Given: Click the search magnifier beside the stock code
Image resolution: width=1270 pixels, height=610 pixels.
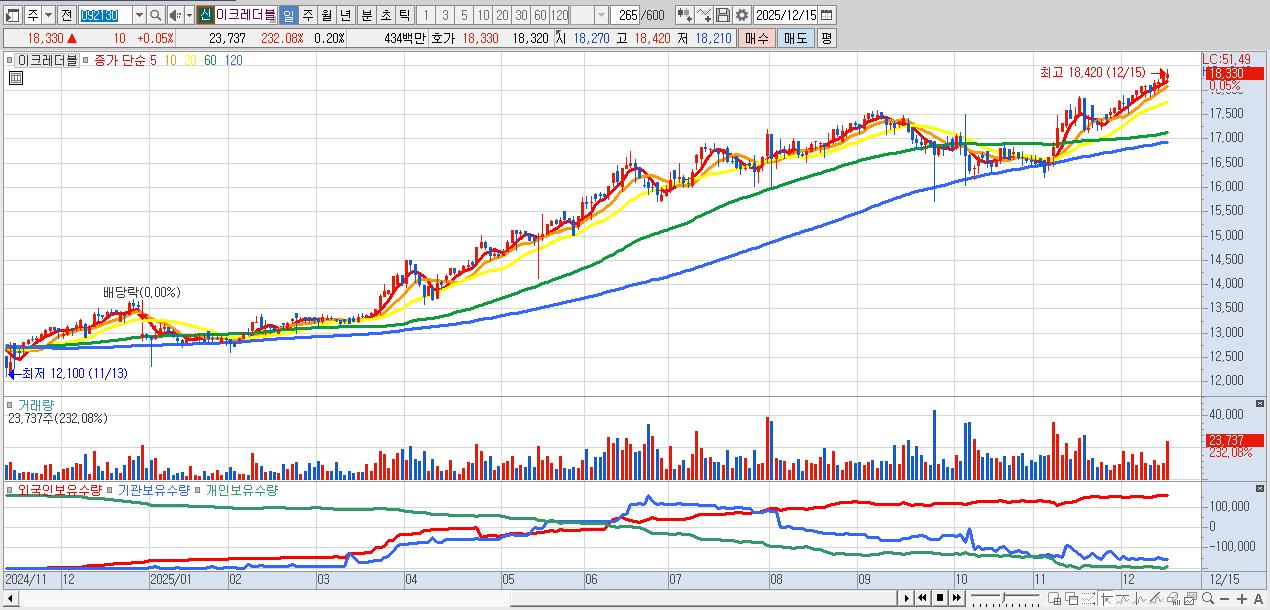Looking at the screenshot, I should point(155,15).
